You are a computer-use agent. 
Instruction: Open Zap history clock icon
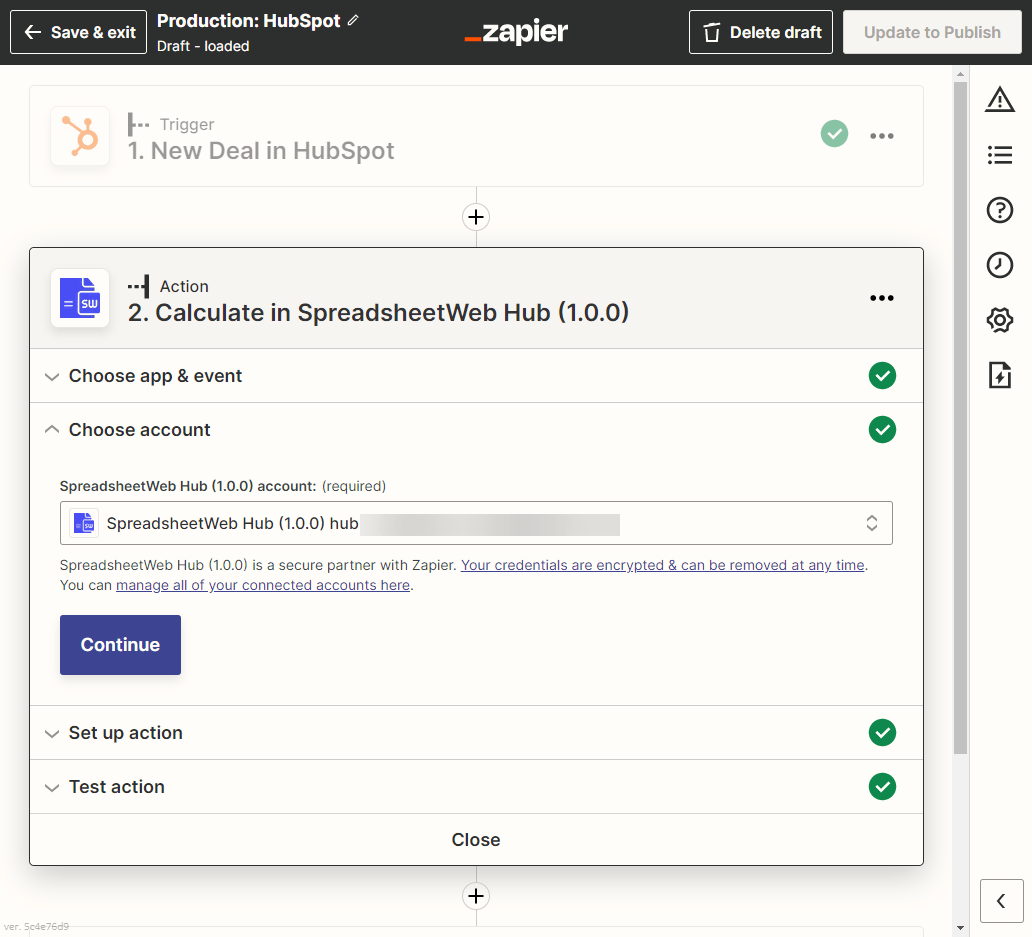[x=999, y=265]
